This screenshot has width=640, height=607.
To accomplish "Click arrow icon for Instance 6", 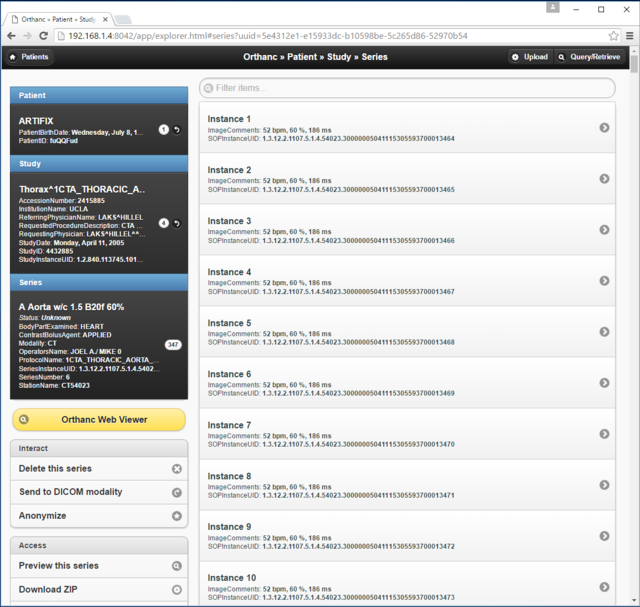I will click(604, 383).
